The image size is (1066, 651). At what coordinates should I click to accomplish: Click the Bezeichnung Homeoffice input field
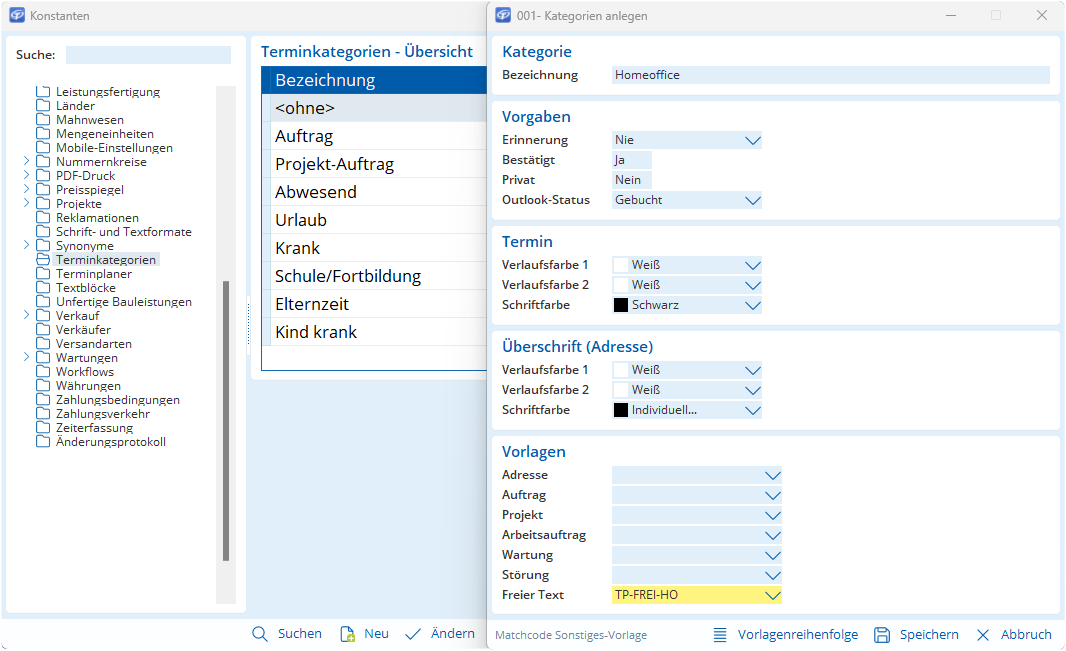click(x=831, y=75)
